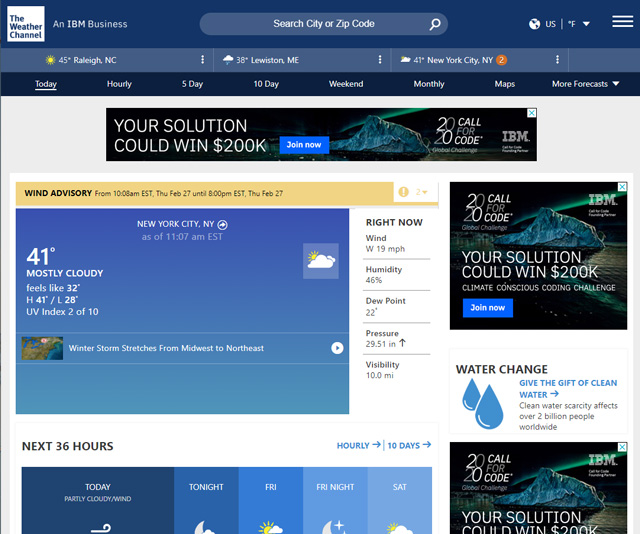The width and height of the screenshot is (640, 534).
Task: Open the 10 Day forecast tab
Action: point(266,84)
